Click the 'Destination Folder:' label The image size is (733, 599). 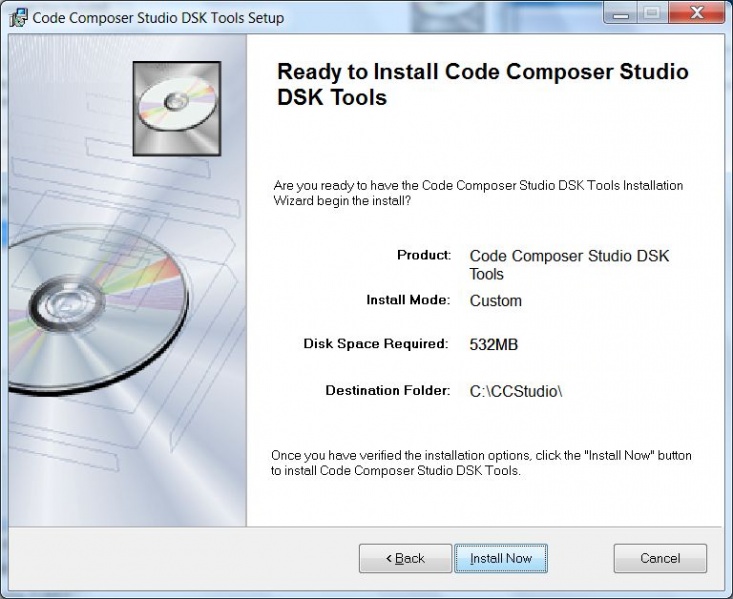(388, 390)
